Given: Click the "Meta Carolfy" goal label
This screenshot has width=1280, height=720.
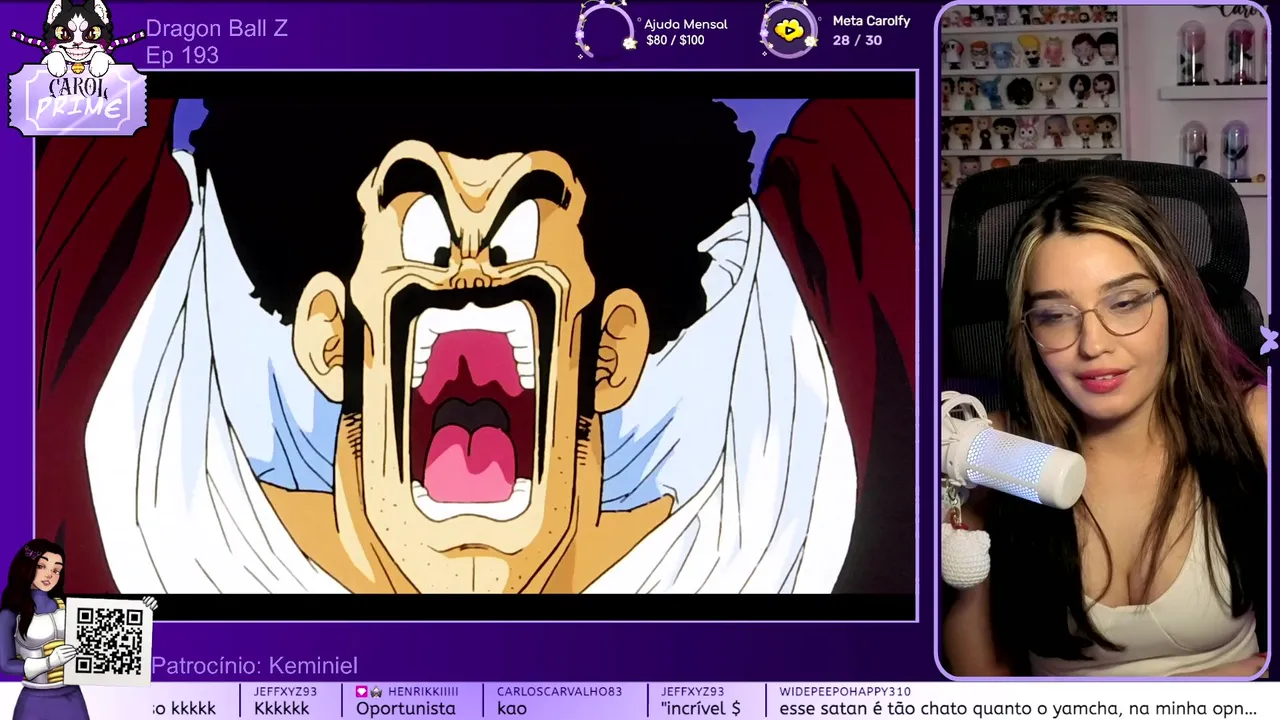Looking at the screenshot, I should pos(871,21).
